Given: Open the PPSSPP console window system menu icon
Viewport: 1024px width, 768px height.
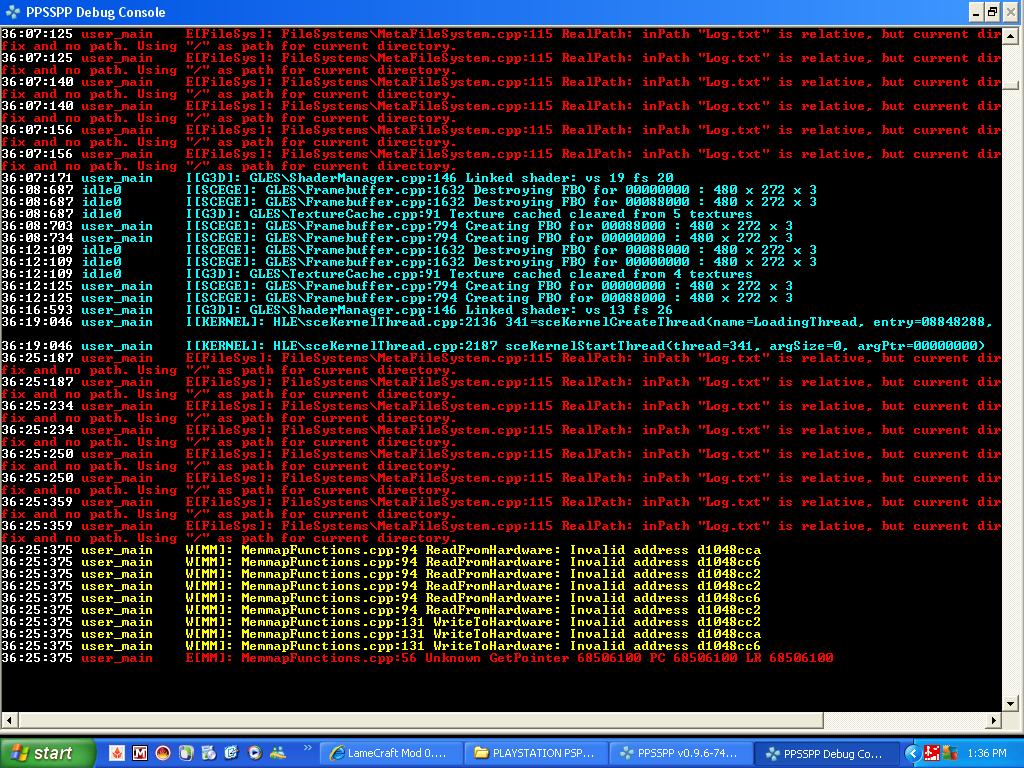Looking at the screenshot, I should (x=11, y=12).
